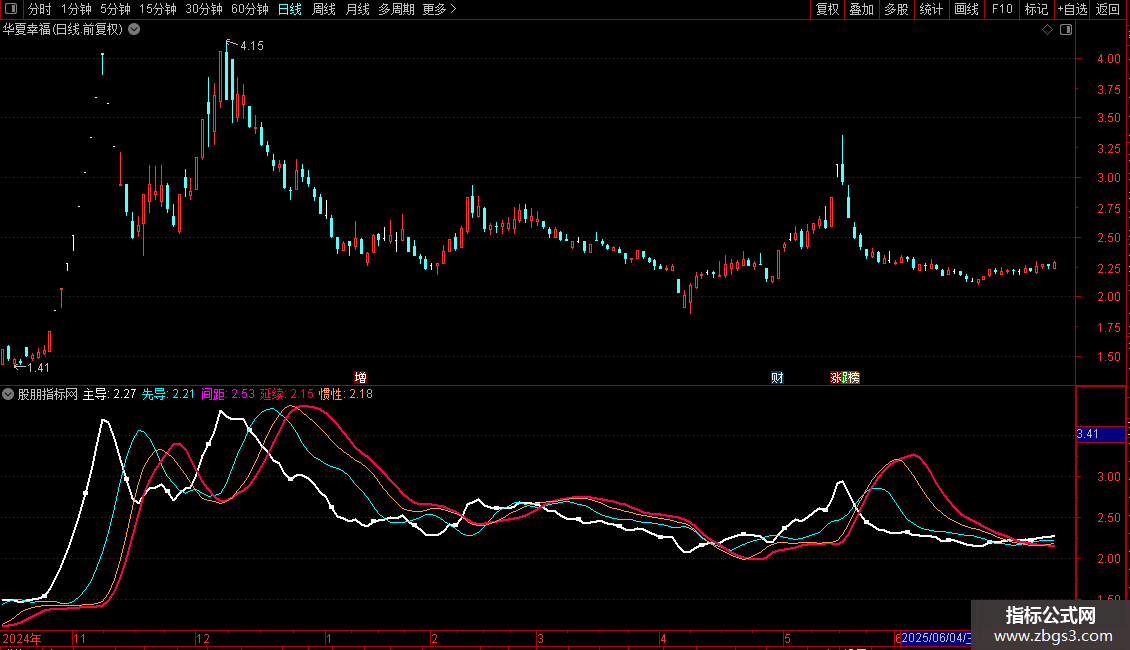Click the 叠加 overlay button
This screenshot has width=1130, height=650.
point(862,9)
